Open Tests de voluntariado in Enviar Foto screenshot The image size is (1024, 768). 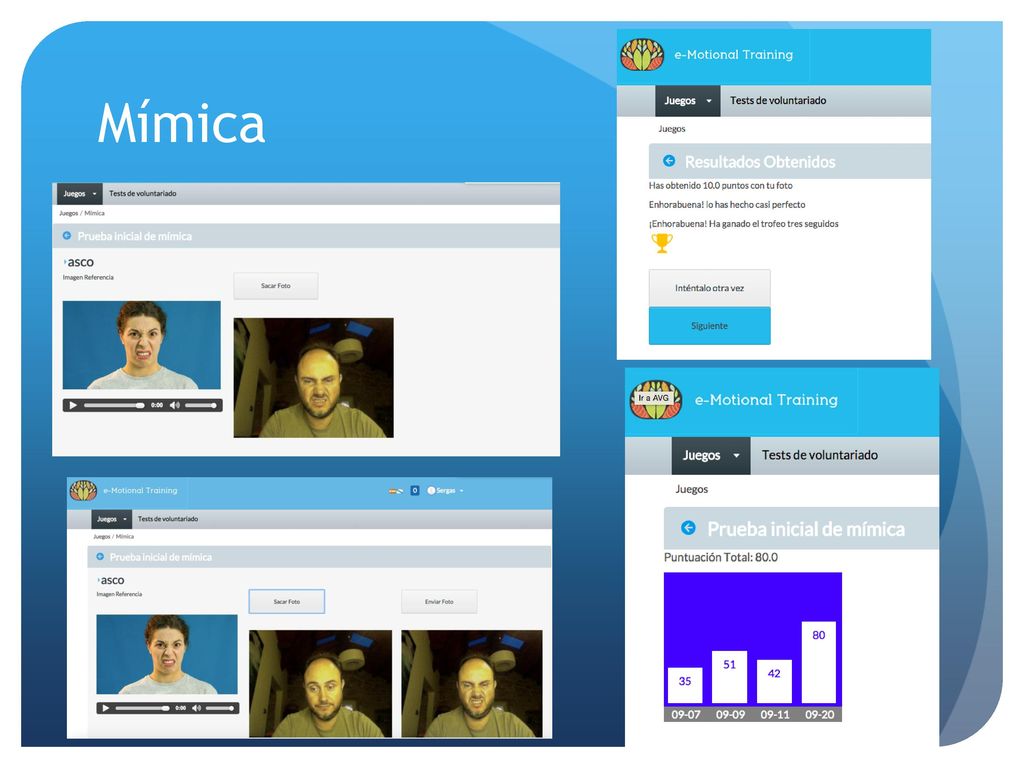click(168, 519)
